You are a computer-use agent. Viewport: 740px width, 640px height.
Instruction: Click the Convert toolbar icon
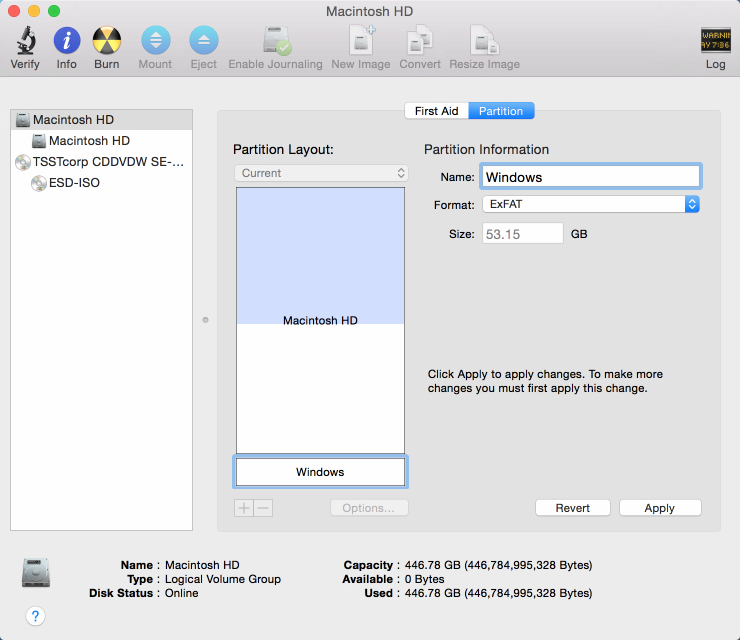[420, 40]
